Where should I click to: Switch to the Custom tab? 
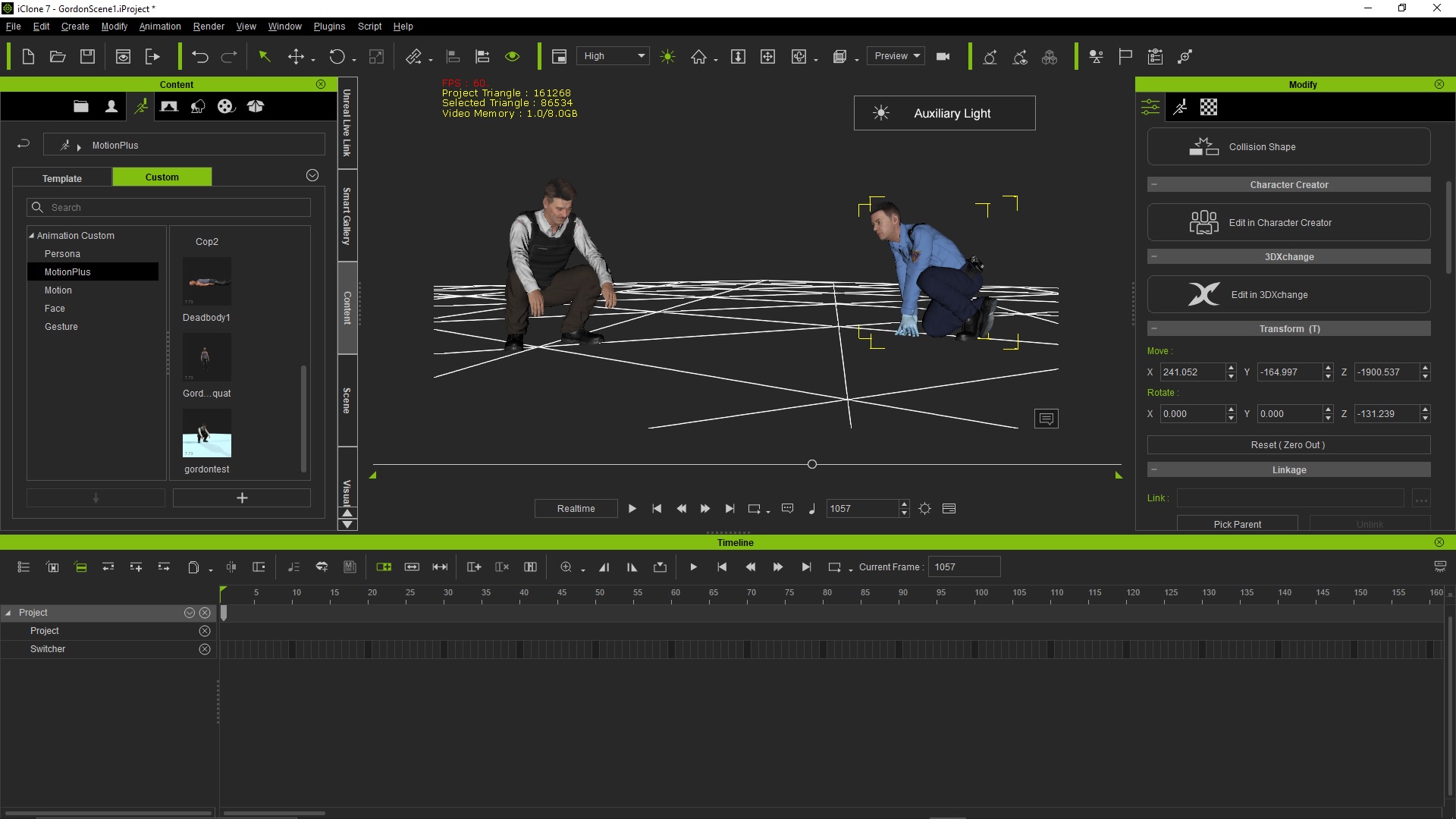(x=162, y=177)
